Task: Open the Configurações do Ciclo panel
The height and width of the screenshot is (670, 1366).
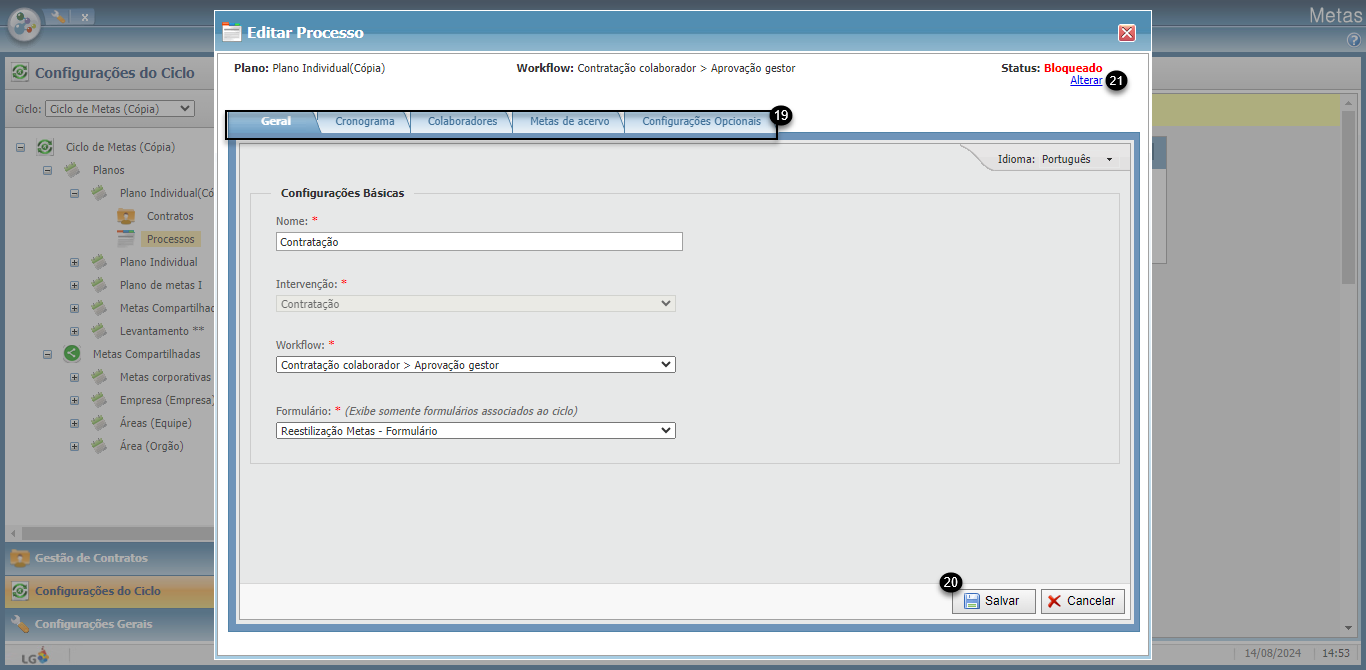Action: click(109, 591)
